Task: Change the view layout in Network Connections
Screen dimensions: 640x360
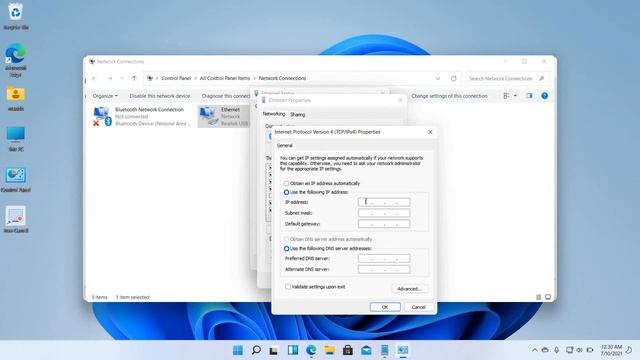Action: pyautogui.click(x=506, y=96)
